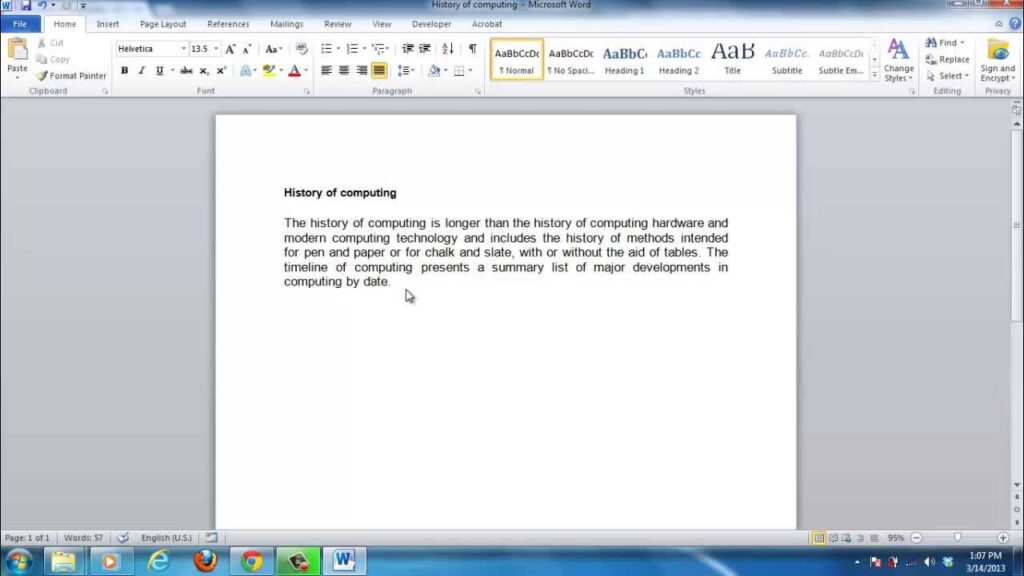This screenshot has width=1024, height=576.
Task: Select the Underline icon
Action: [x=159, y=70]
